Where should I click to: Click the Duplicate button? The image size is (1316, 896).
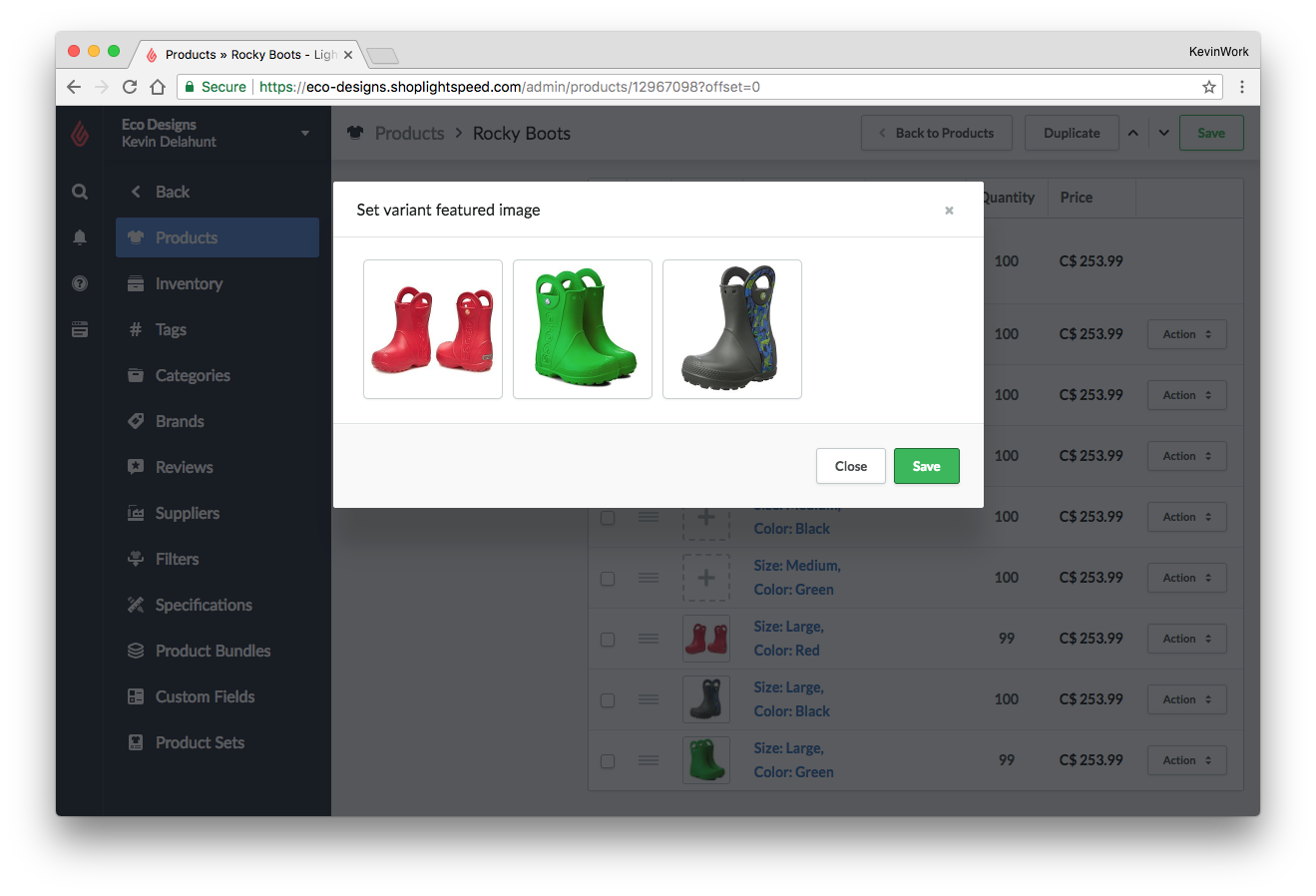[x=1072, y=133]
